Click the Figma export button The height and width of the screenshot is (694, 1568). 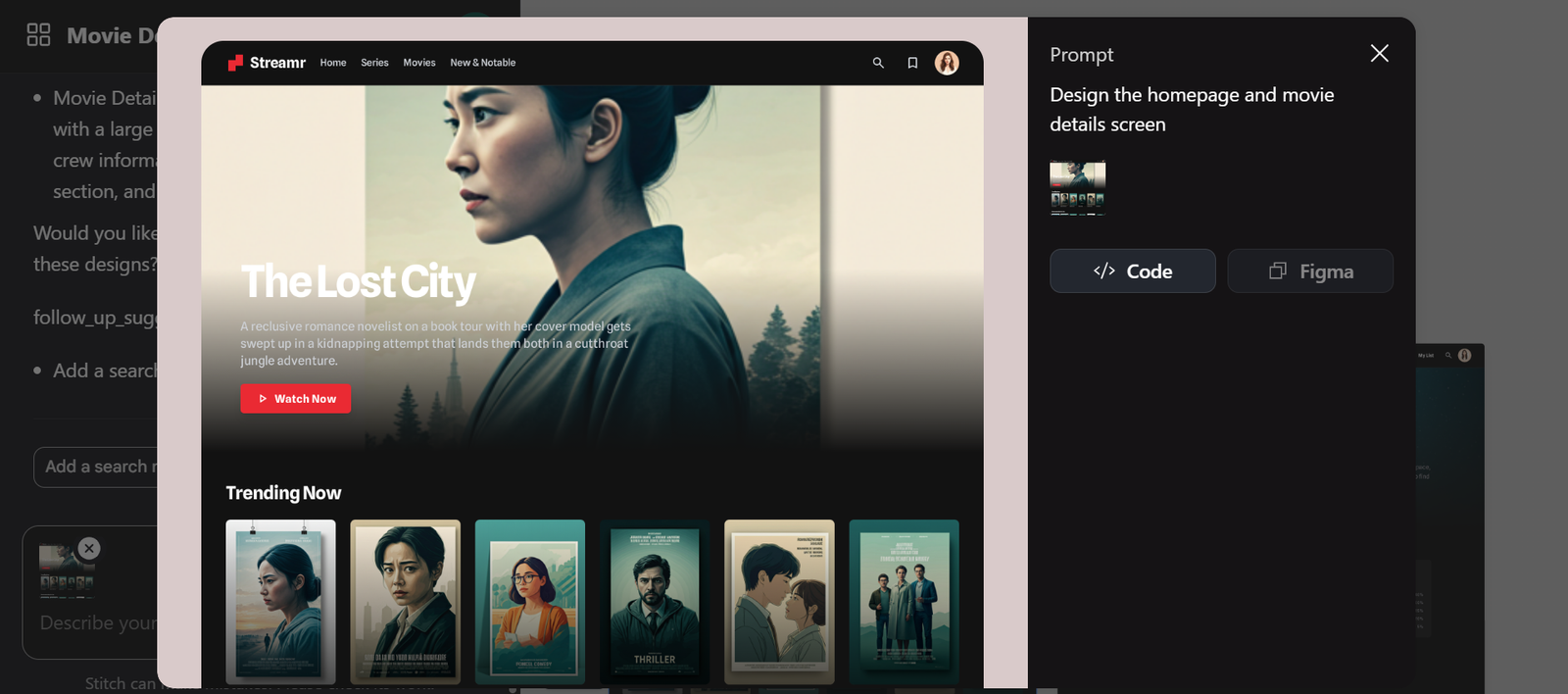click(x=1309, y=272)
